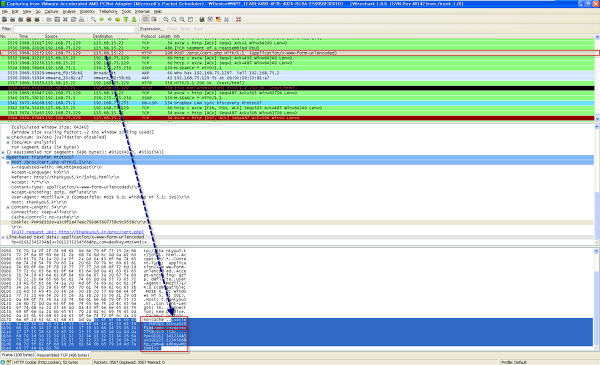Click Clear filter button
600x365 pixels.
[x=172, y=29]
